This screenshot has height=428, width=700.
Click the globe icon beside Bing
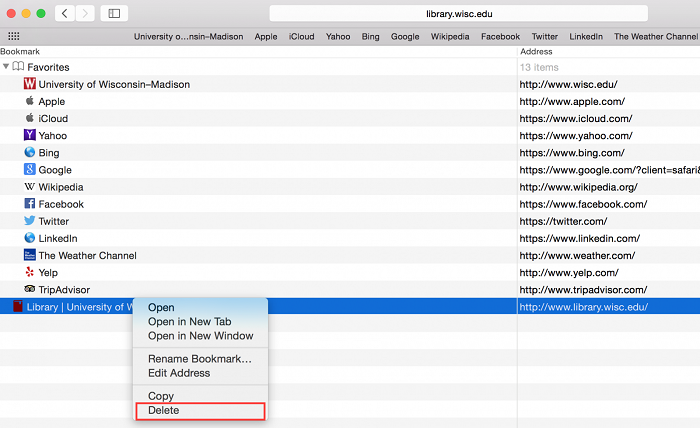point(29,152)
